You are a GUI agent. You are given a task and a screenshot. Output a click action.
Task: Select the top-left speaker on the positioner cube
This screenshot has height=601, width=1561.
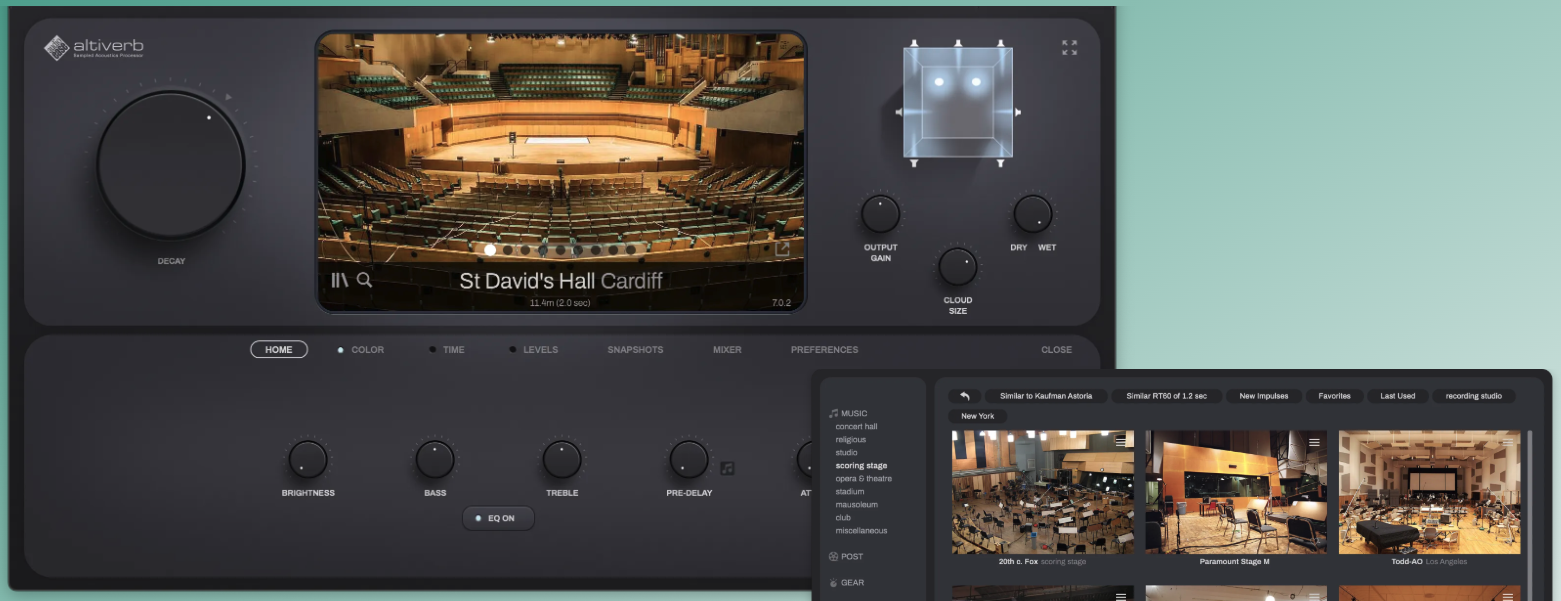click(913, 44)
